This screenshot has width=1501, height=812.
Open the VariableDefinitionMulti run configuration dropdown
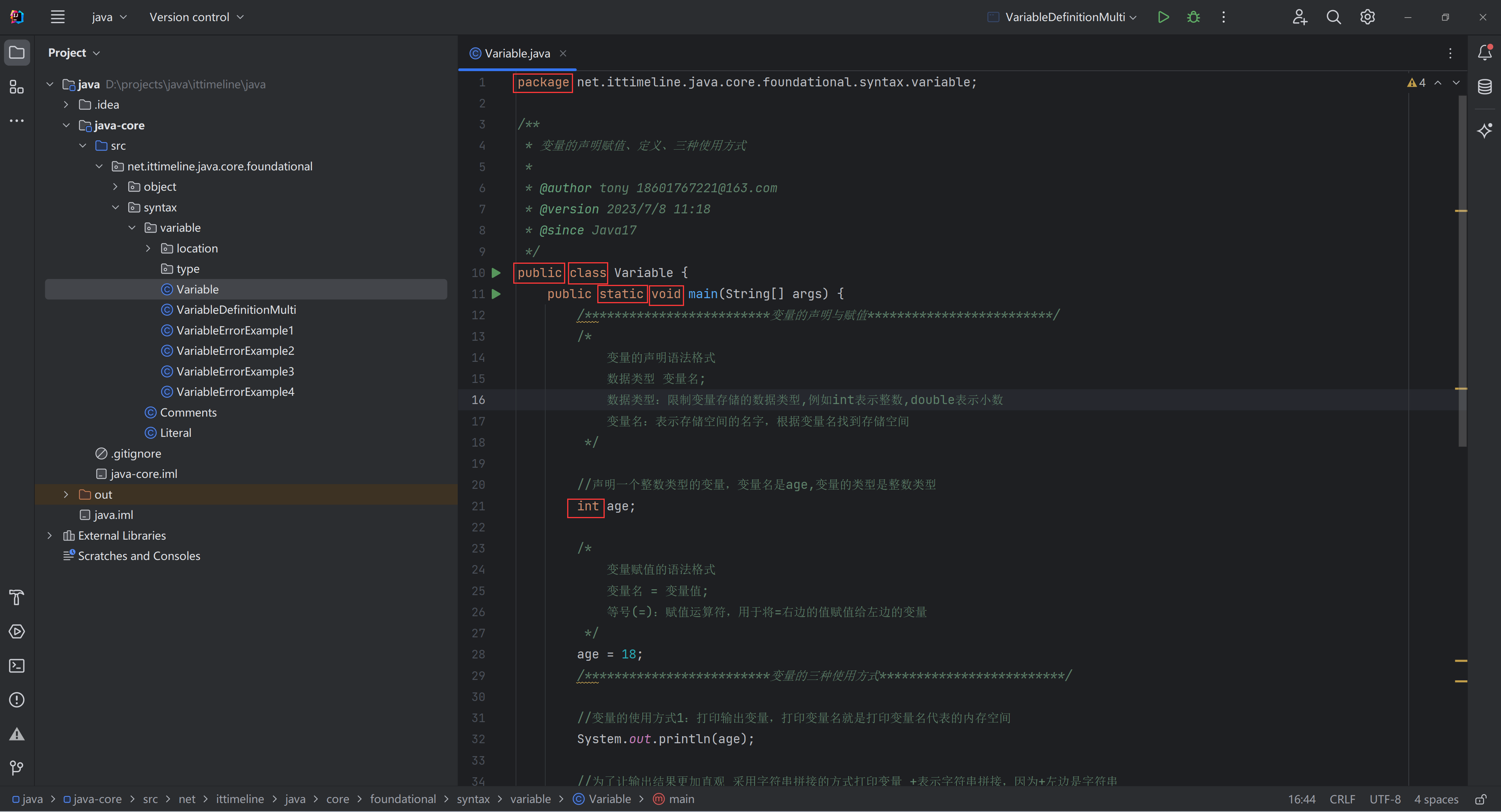click(x=1062, y=17)
